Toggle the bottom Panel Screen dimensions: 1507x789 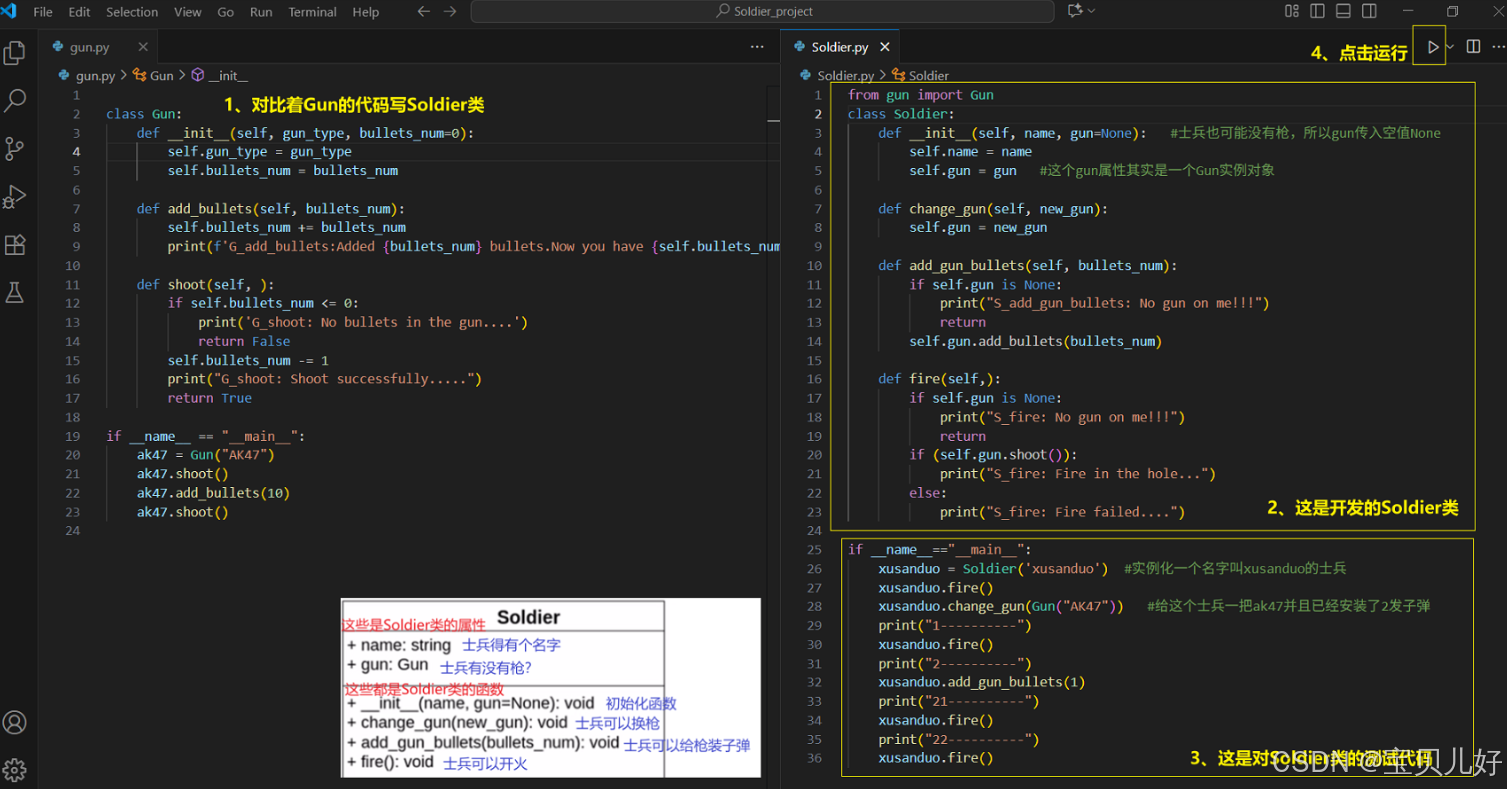point(1344,11)
